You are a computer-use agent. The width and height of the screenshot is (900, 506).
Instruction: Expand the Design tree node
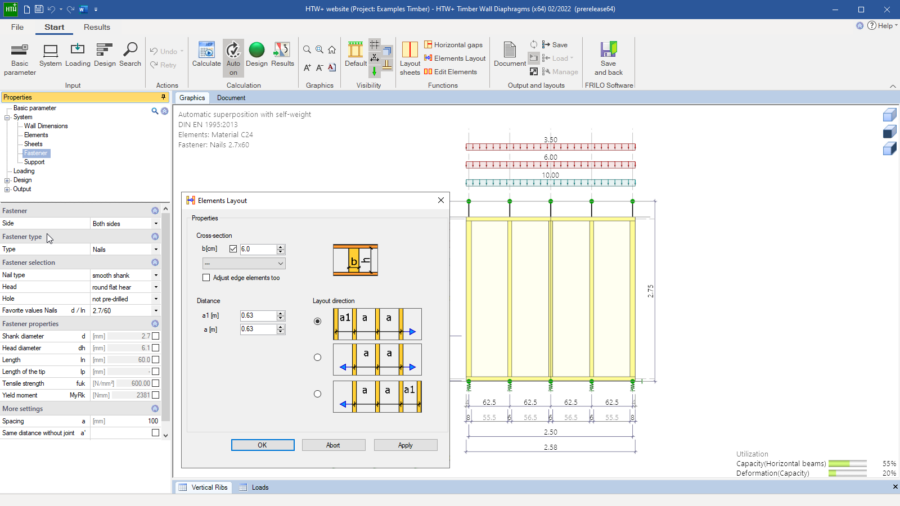pyautogui.click(x=7, y=180)
